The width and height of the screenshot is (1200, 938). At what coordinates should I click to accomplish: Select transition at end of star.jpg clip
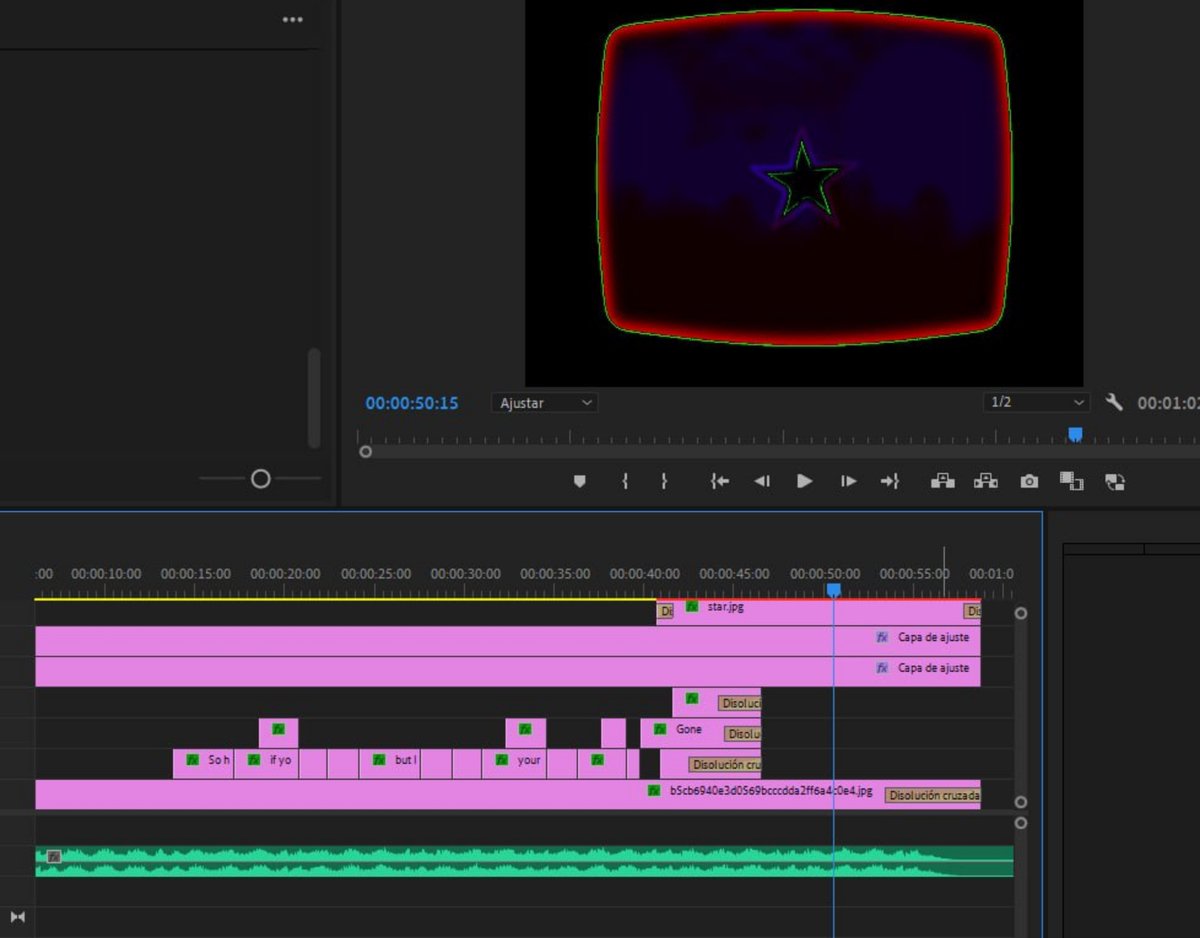click(x=972, y=611)
